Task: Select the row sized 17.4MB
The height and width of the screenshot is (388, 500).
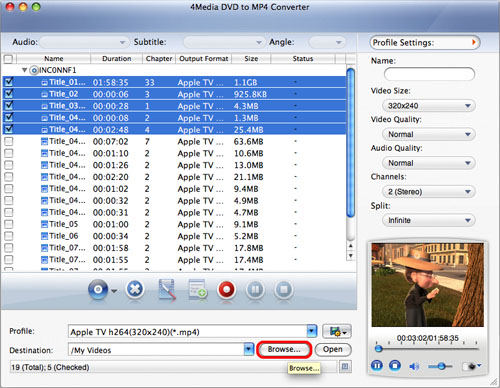Action: pyautogui.click(x=174, y=260)
